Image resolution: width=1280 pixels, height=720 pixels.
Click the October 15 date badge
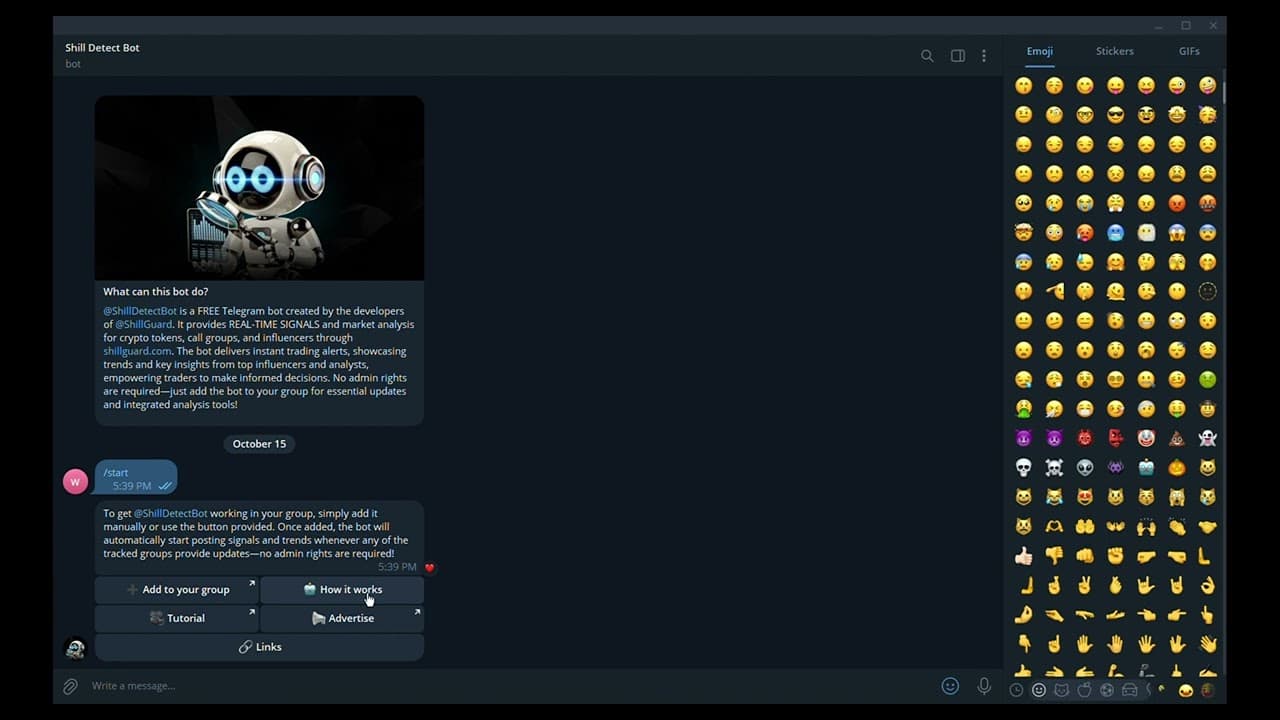tap(259, 444)
